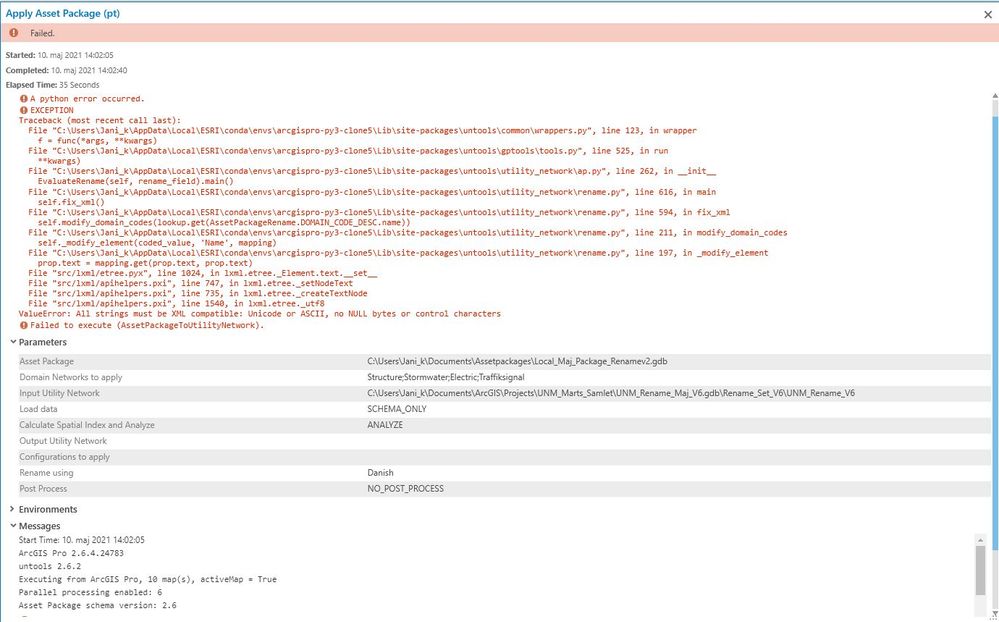Select Domain Networks to apply label
Image resolution: width=999 pixels, height=622 pixels.
pyautogui.click(x=71, y=377)
